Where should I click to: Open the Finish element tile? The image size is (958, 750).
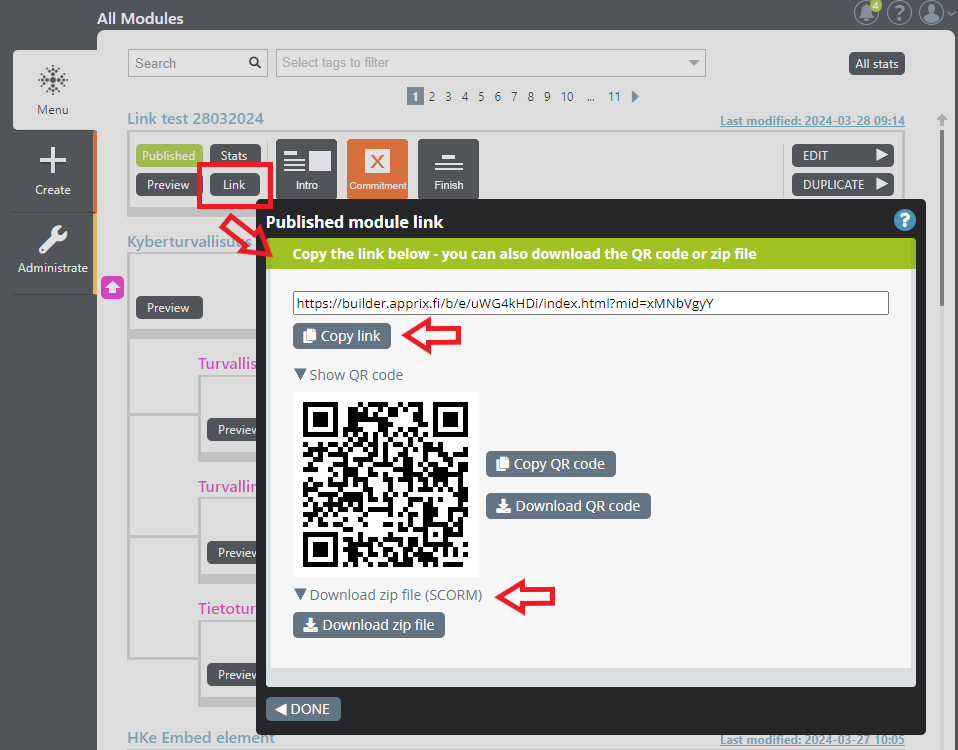[x=448, y=169]
